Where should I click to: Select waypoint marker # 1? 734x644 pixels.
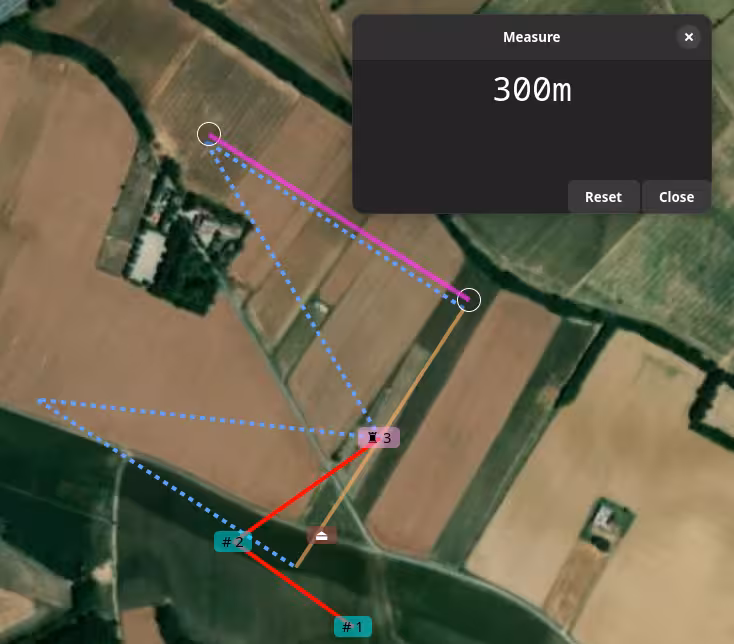(353, 627)
